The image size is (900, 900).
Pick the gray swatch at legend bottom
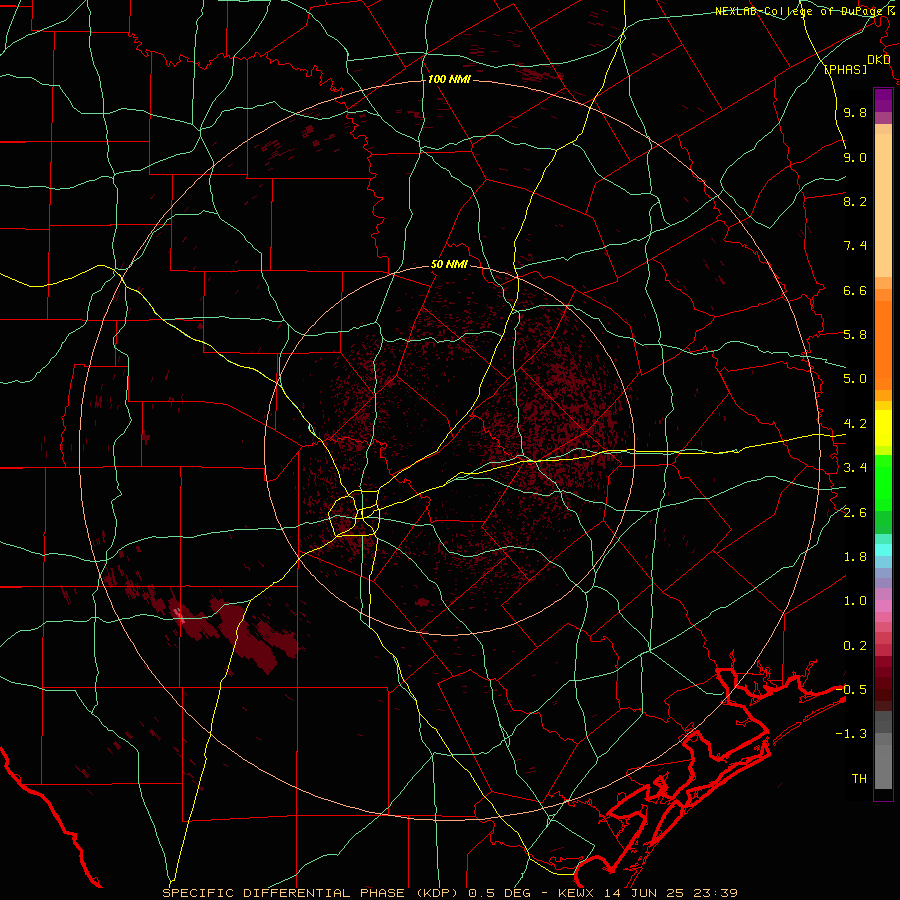coord(883,766)
